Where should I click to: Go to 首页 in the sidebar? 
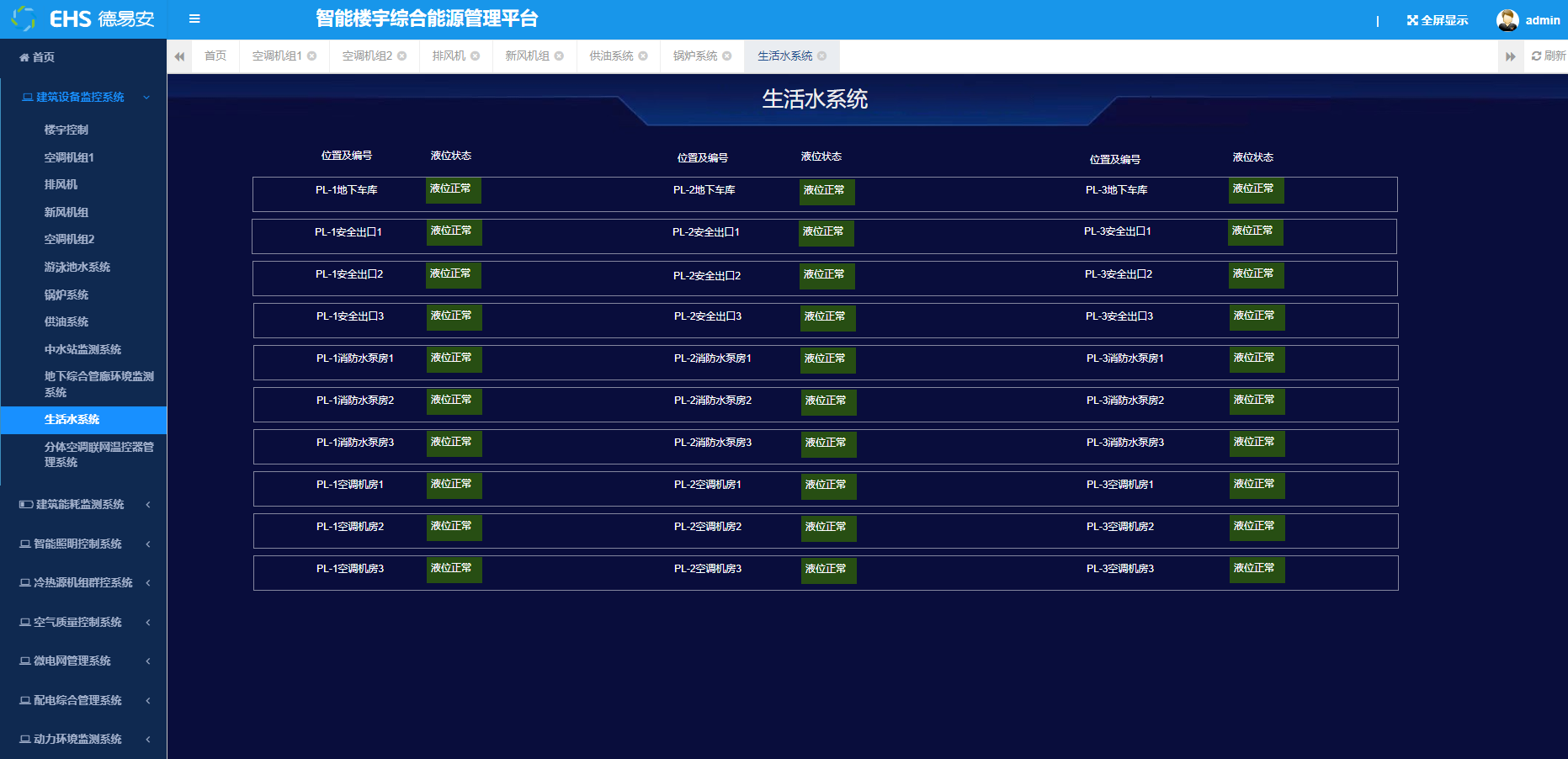click(x=43, y=57)
